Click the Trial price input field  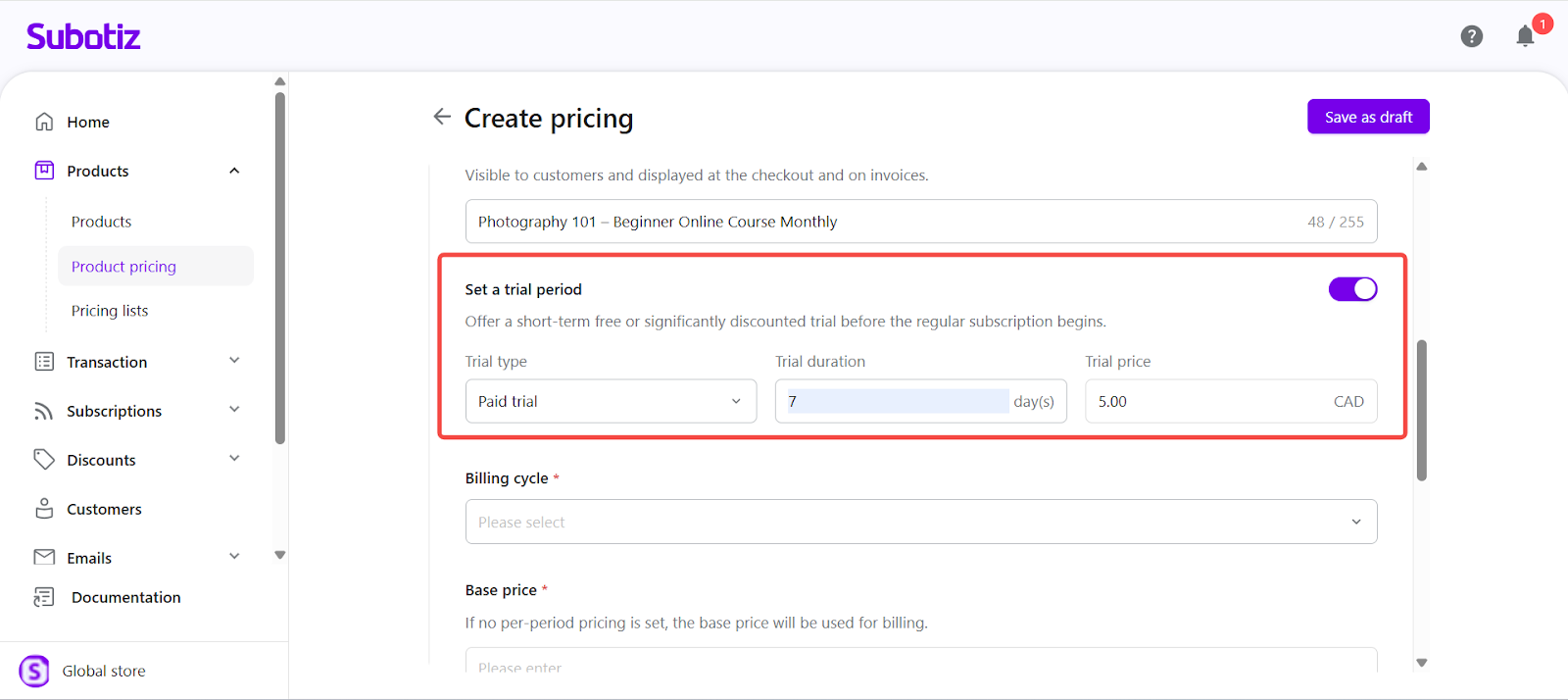[x=1210, y=401]
